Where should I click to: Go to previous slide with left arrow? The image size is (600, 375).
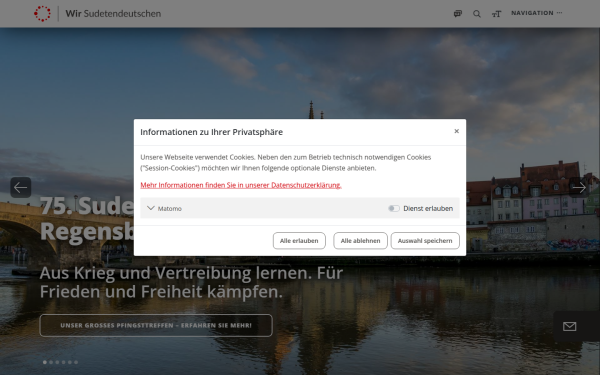click(x=21, y=188)
